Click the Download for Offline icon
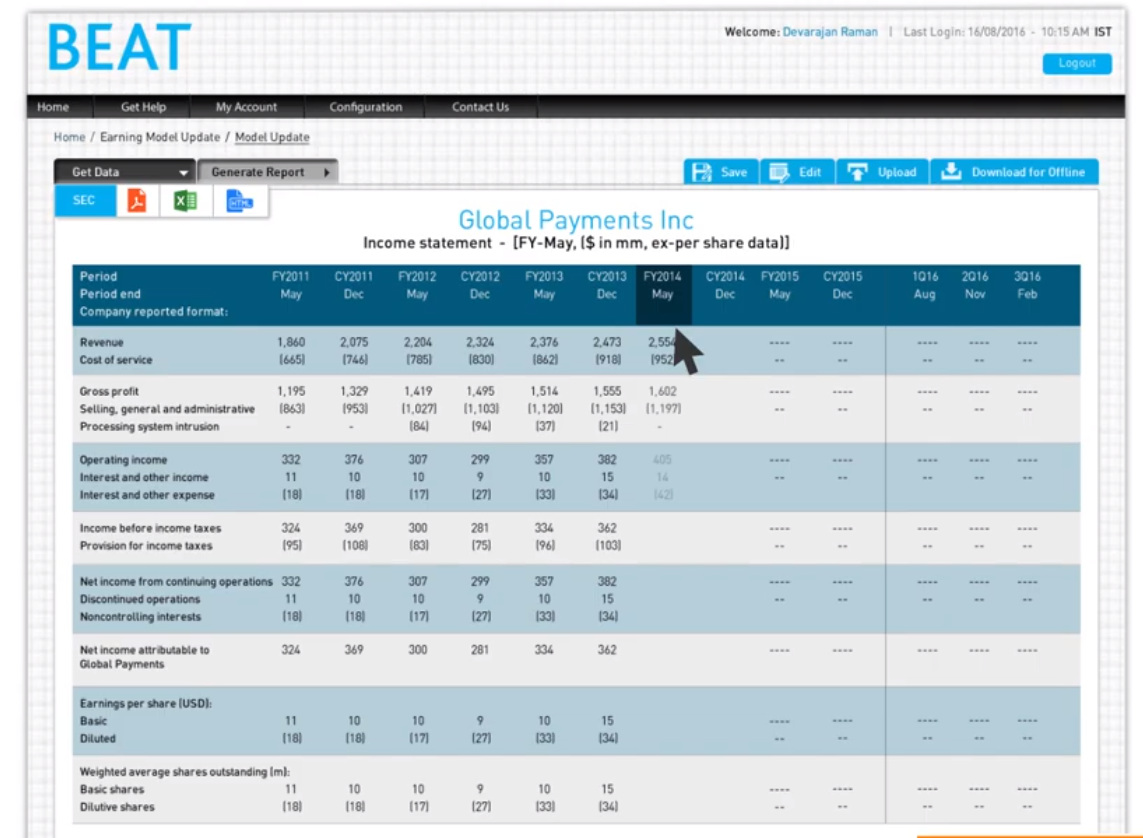The width and height of the screenshot is (1143, 838). (951, 171)
